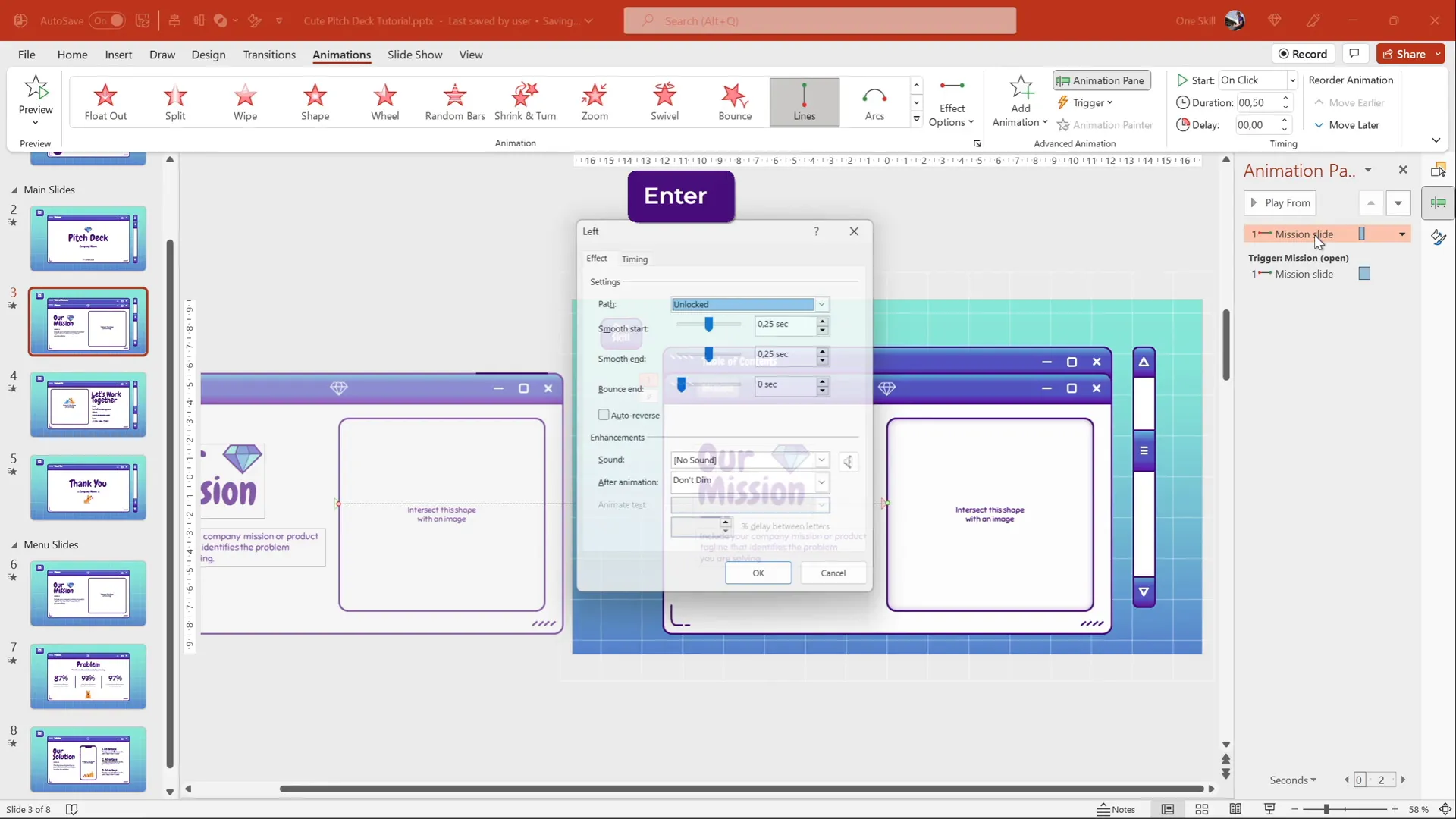This screenshot has height=819, width=1456.
Task: Toggle AutoSave switch
Action: coord(107,20)
